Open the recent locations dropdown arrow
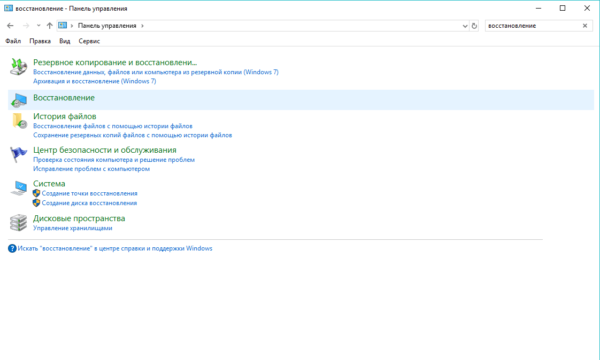600x360 pixels. point(38,26)
